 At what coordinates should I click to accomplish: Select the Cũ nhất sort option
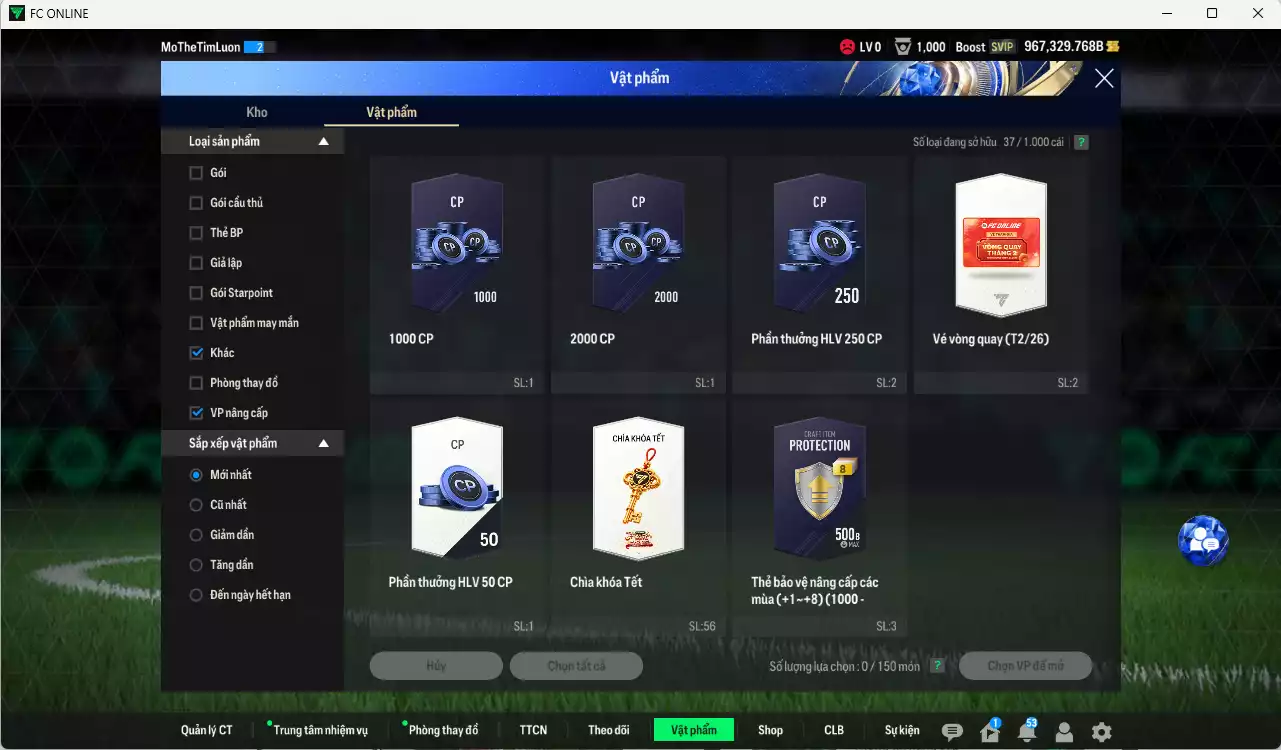[196, 505]
